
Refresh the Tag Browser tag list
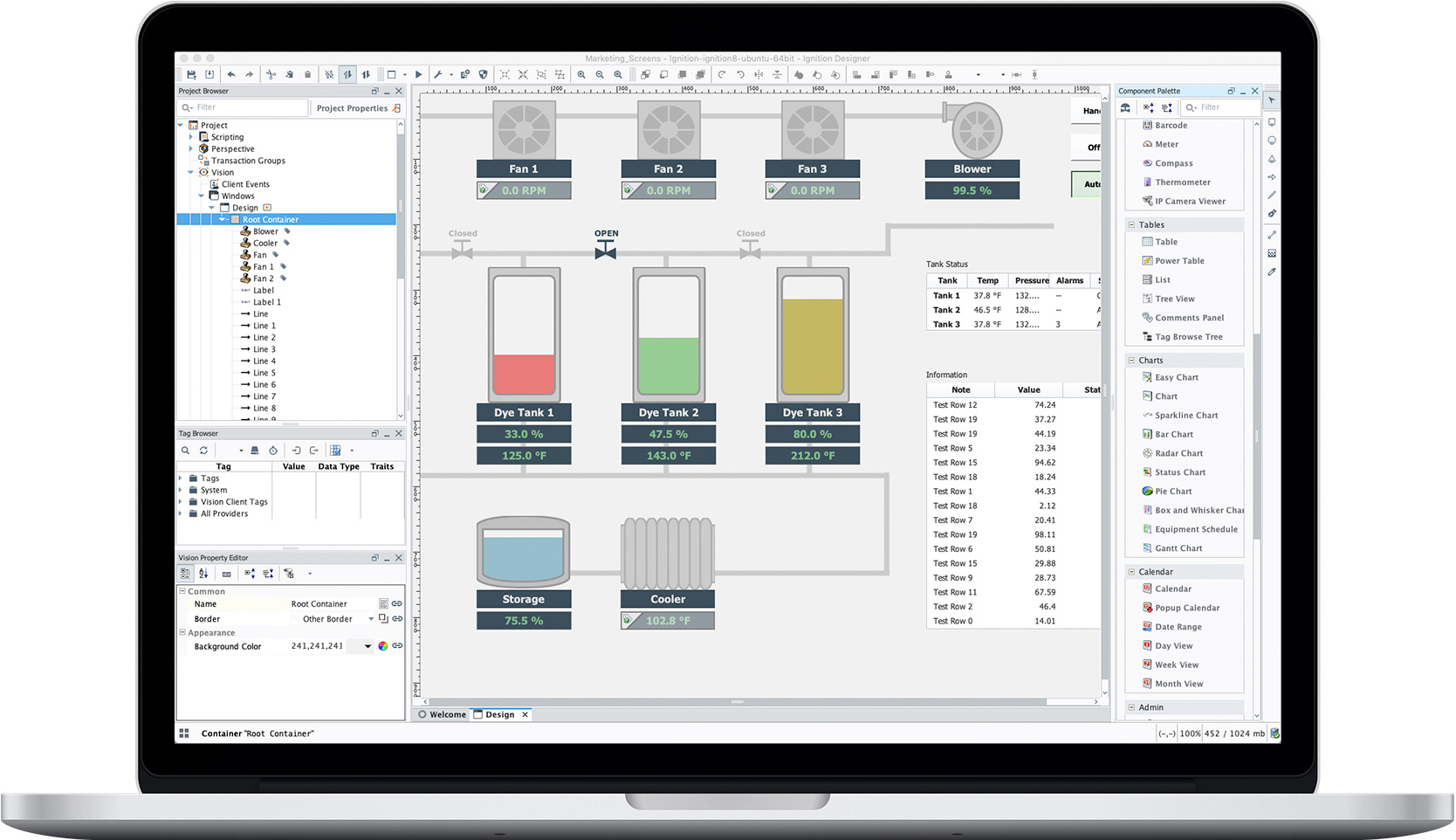204,451
